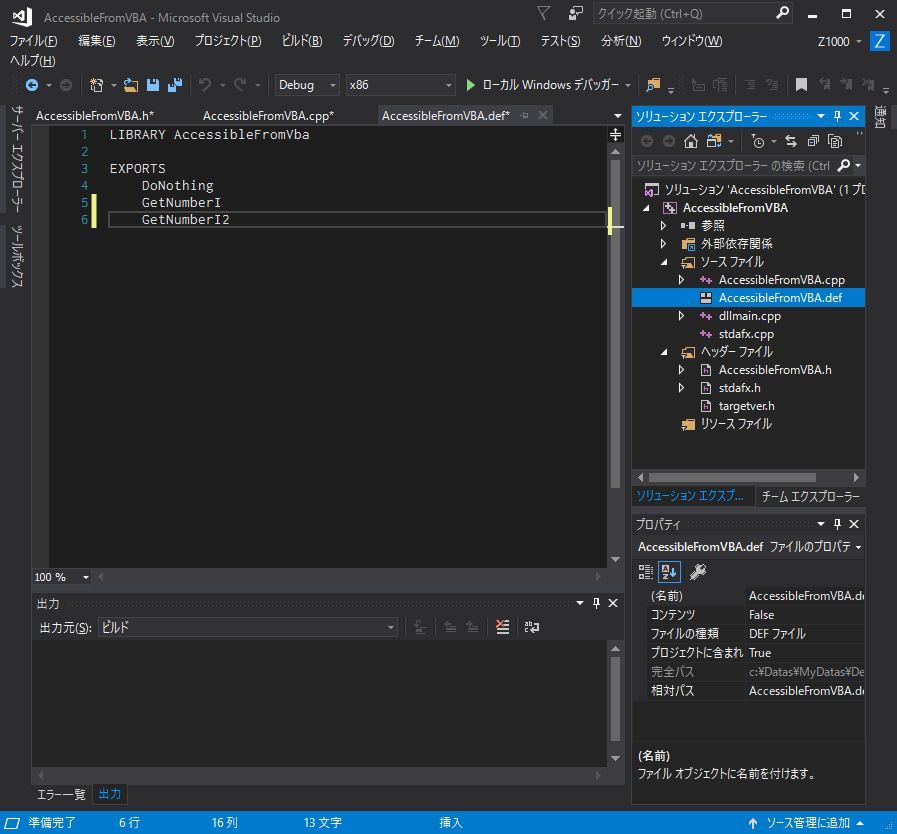Pin the Properties panel
897x834 pixels.
tap(837, 524)
